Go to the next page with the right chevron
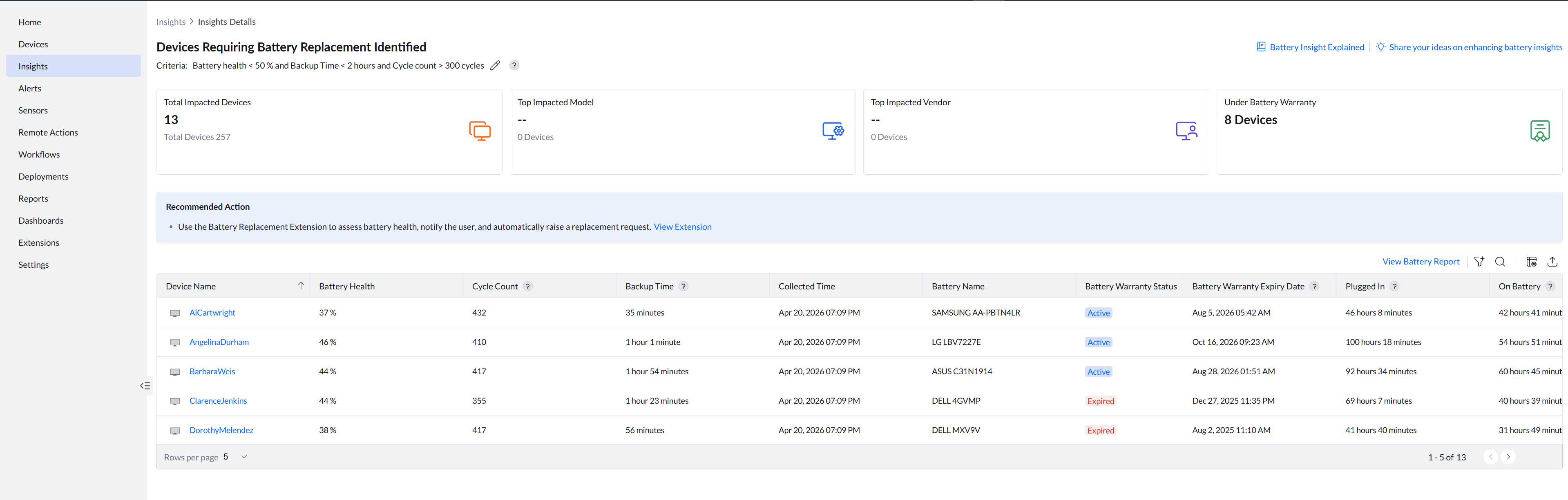This screenshot has height=500, width=1568. [1508, 456]
